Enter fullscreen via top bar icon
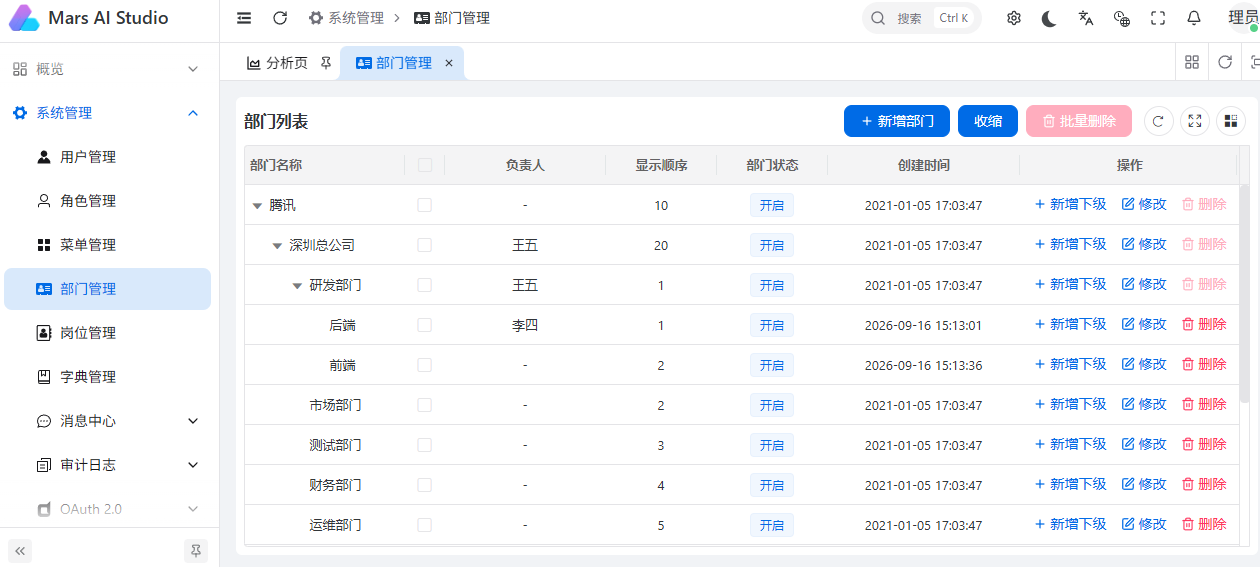Image resolution: width=1260 pixels, height=567 pixels. click(1158, 18)
